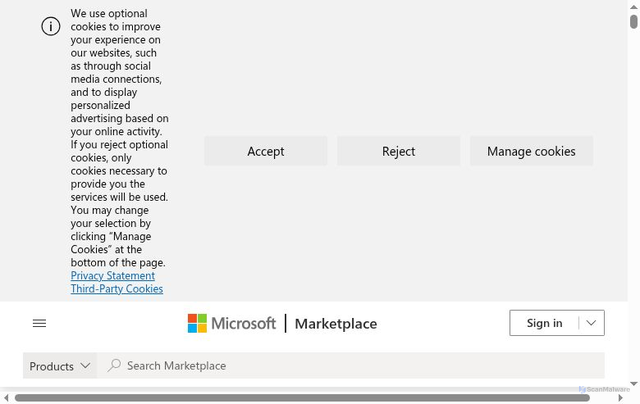Image resolution: width=640 pixels, height=404 pixels.
Task: Click the scroll up arrow
Action: [633, 7]
